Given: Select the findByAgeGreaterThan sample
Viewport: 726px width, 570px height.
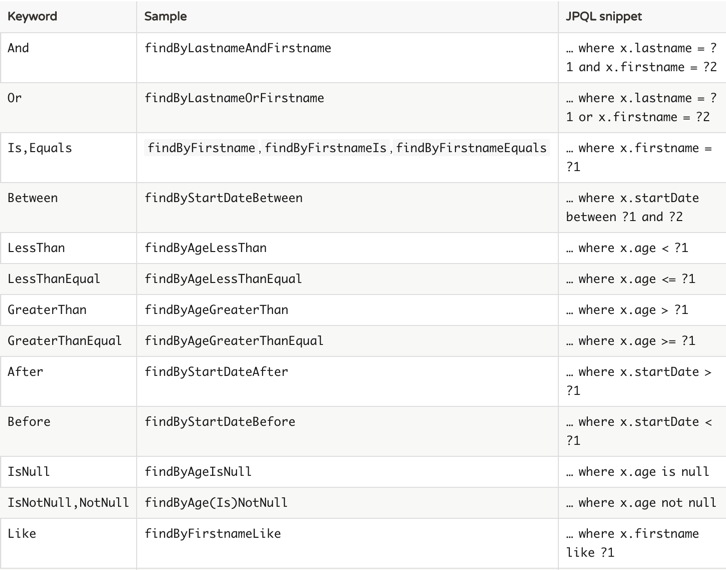Looking at the screenshot, I should [x=216, y=310].
